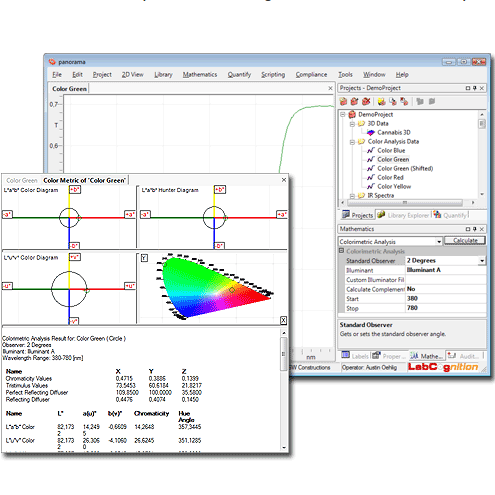Switch to the Projects bottom tab
Image resolution: width=495 pixels, height=495 pixels.
357,215
